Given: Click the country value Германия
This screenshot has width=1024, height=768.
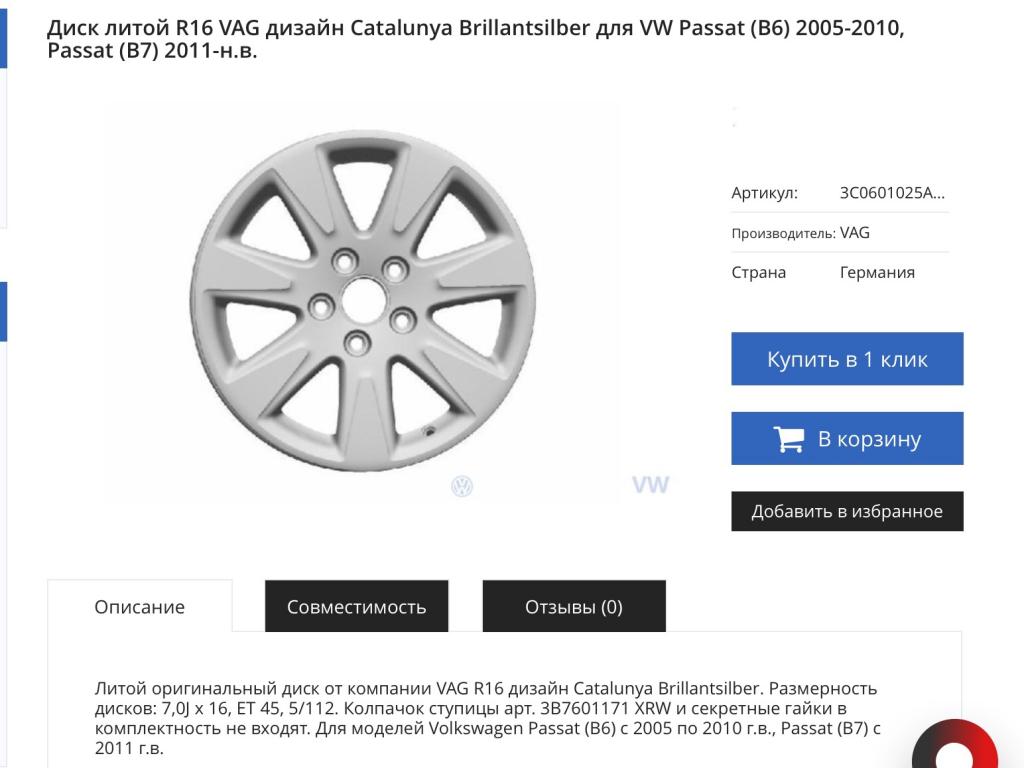Looking at the screenshot, I should 877,272.
